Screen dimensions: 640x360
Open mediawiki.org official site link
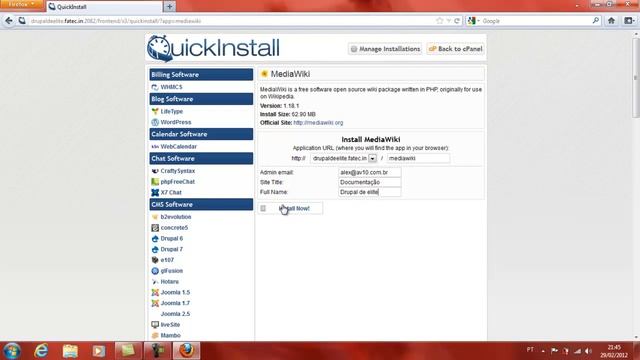point(318,122)
